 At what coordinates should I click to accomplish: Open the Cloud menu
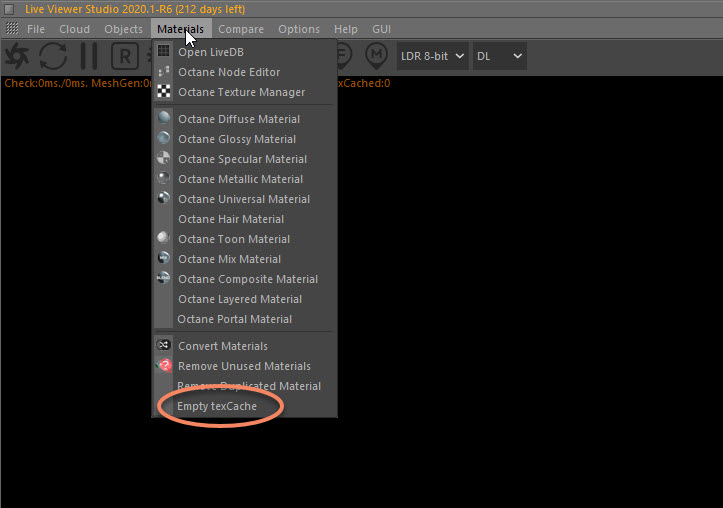point(74,29)
